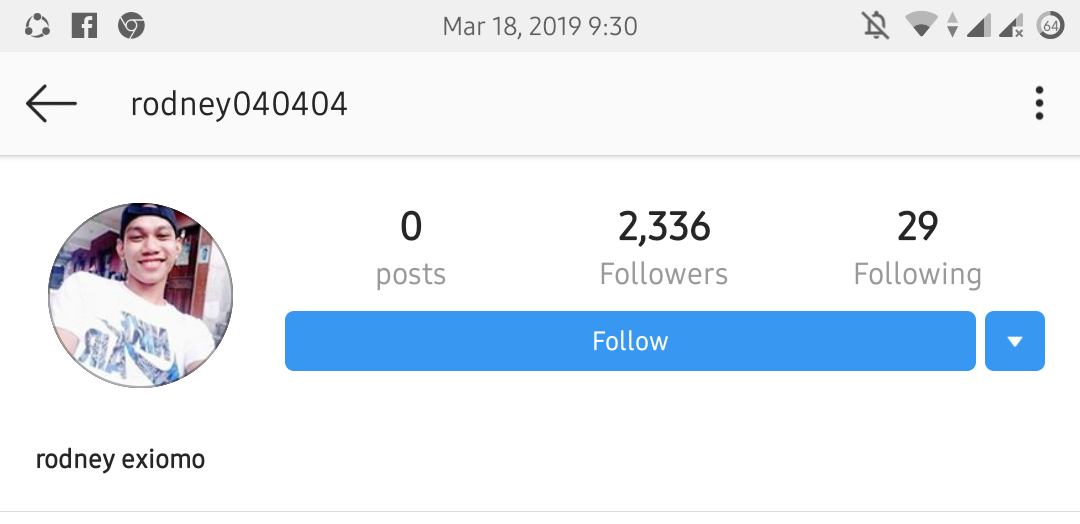The width and height of the screenshot is (1080, 524).
Task: Tap the rodney040404 profile picture
Action: pos(141,295)
